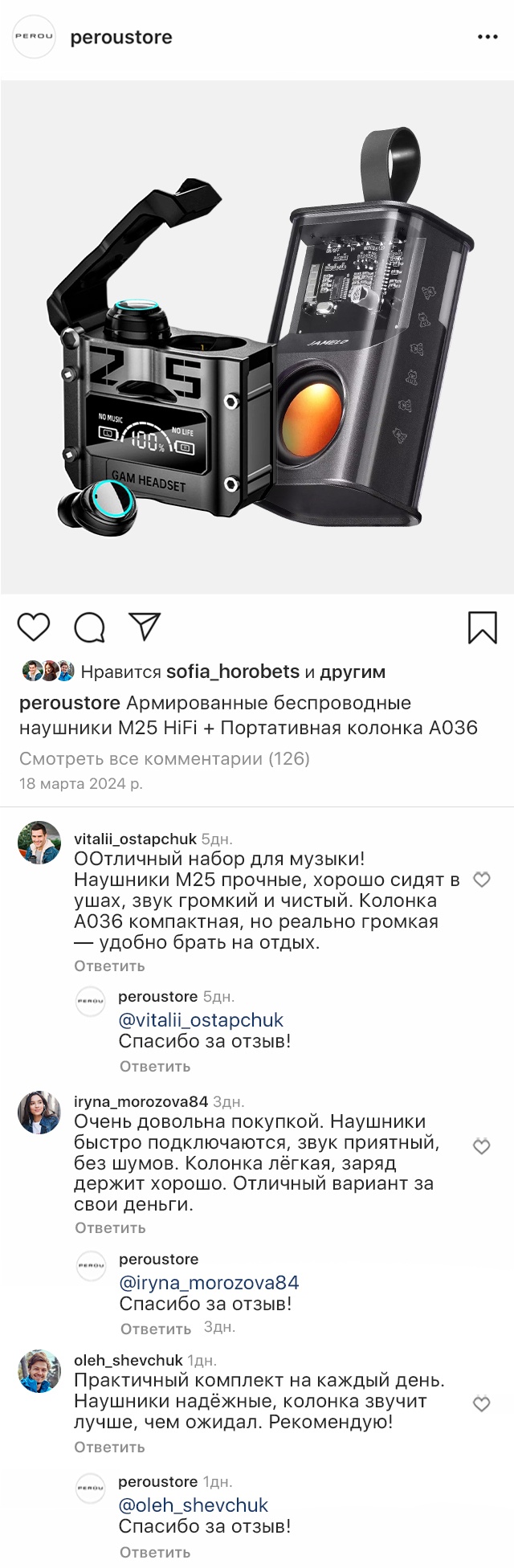Viewport: 514px width, 1568px height.
Task: Open the three-dot post options menu
Action: pyautogui.click(x=487, y=38)
